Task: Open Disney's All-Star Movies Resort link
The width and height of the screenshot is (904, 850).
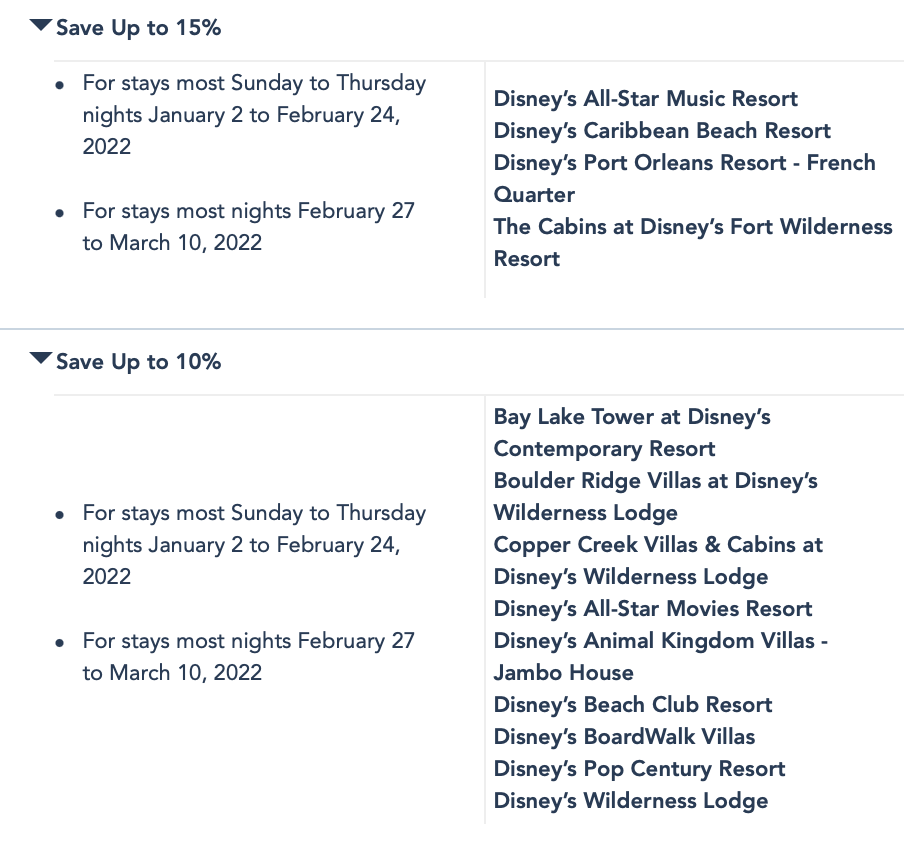Action: [653, 609]
